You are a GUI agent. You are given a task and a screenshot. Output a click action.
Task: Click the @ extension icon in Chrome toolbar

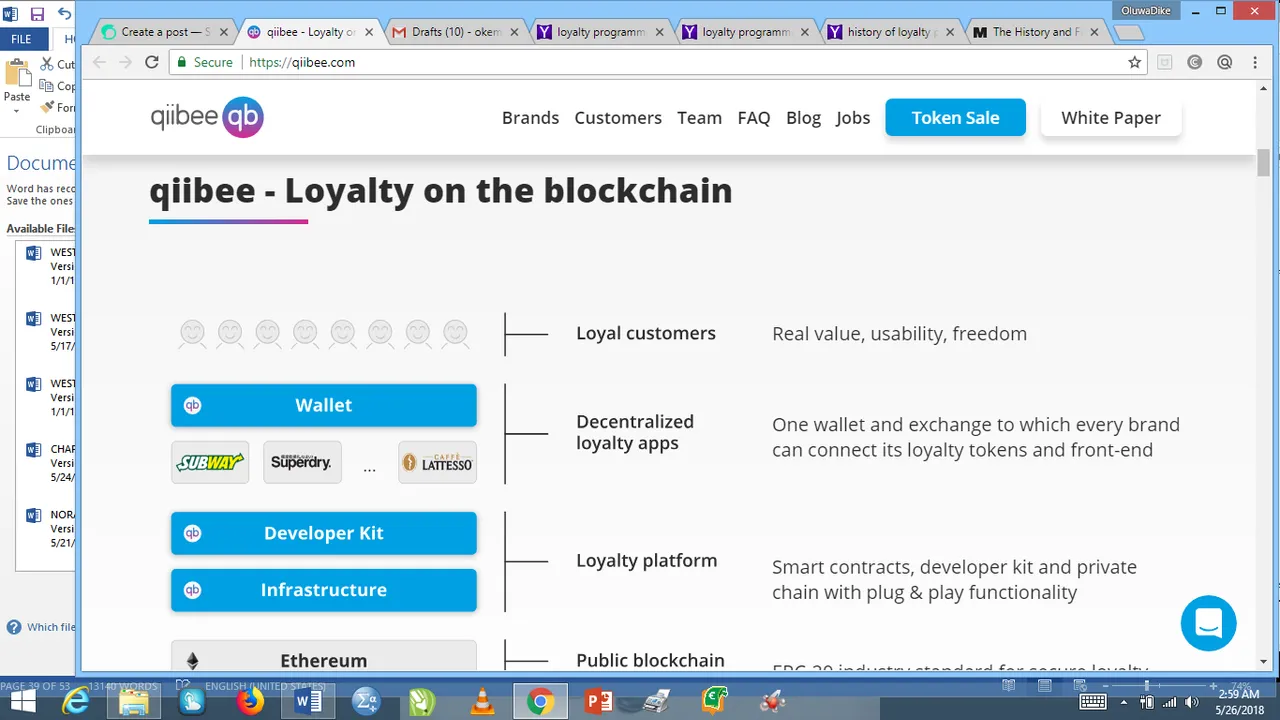coord(1224,62)
